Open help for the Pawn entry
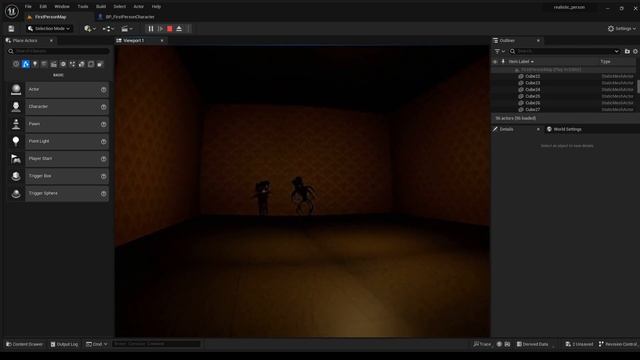This screenshot has height=360, width=640. click(x=104, y=124)
